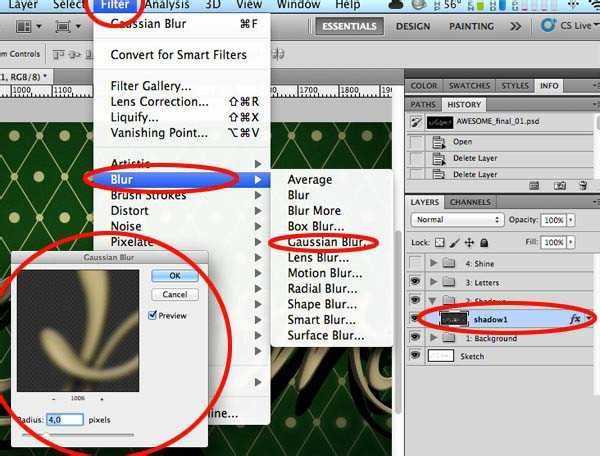Hide the 3: Letters layer group
The height and width of the screenshot is (456, 600).
(x=415, y=282)
